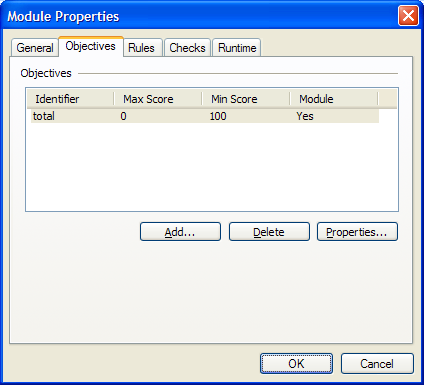The width and height of the screenshot is (424, 385).
Task: Sort by the Module column header
Action: pos(334,99)
